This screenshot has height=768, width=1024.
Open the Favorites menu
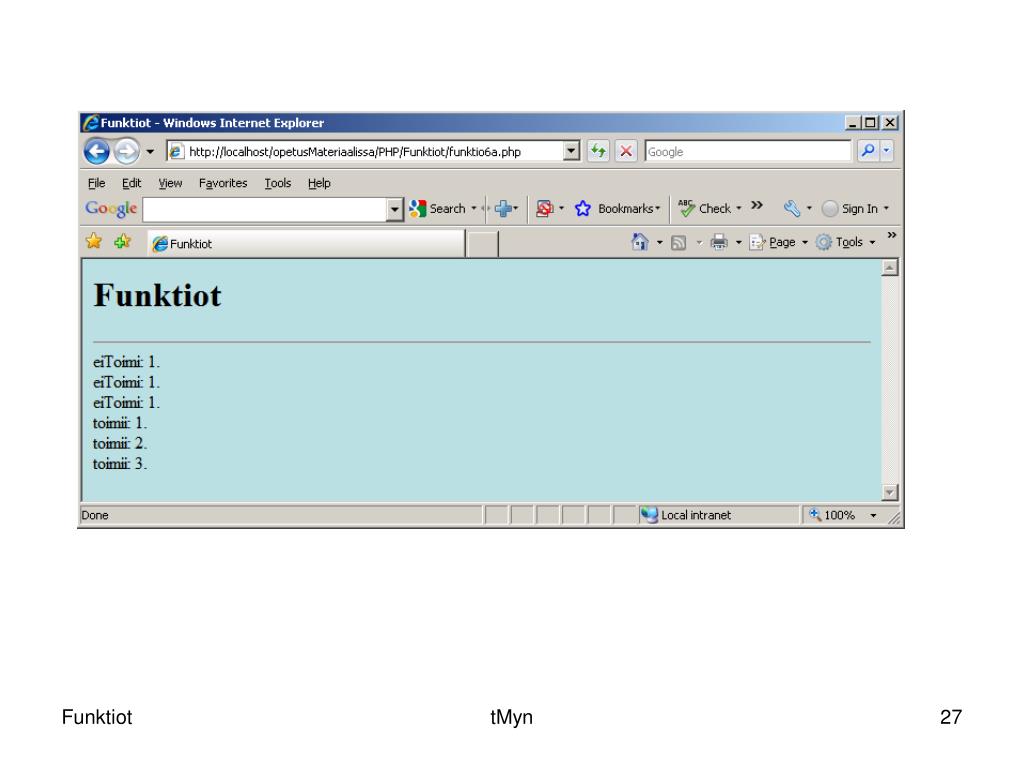223,184
